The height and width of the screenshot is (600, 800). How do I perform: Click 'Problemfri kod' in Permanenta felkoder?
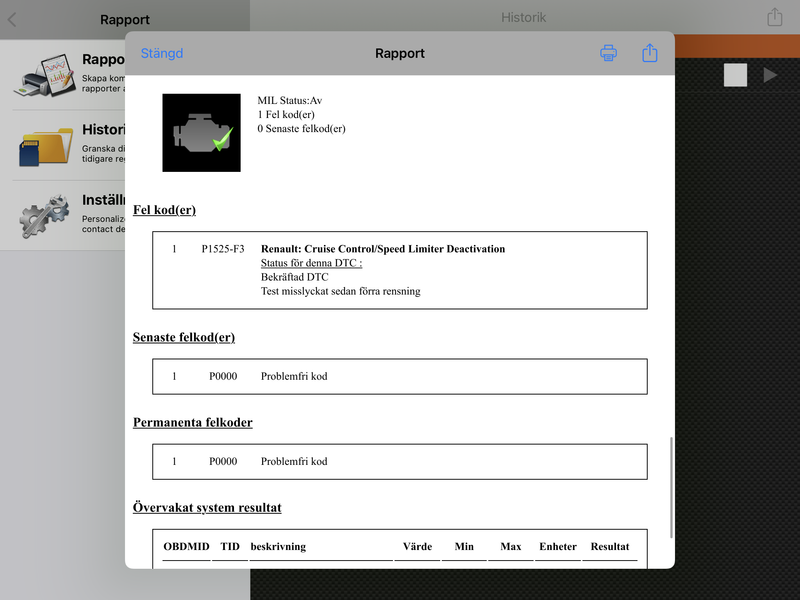[x=294, y=461]
